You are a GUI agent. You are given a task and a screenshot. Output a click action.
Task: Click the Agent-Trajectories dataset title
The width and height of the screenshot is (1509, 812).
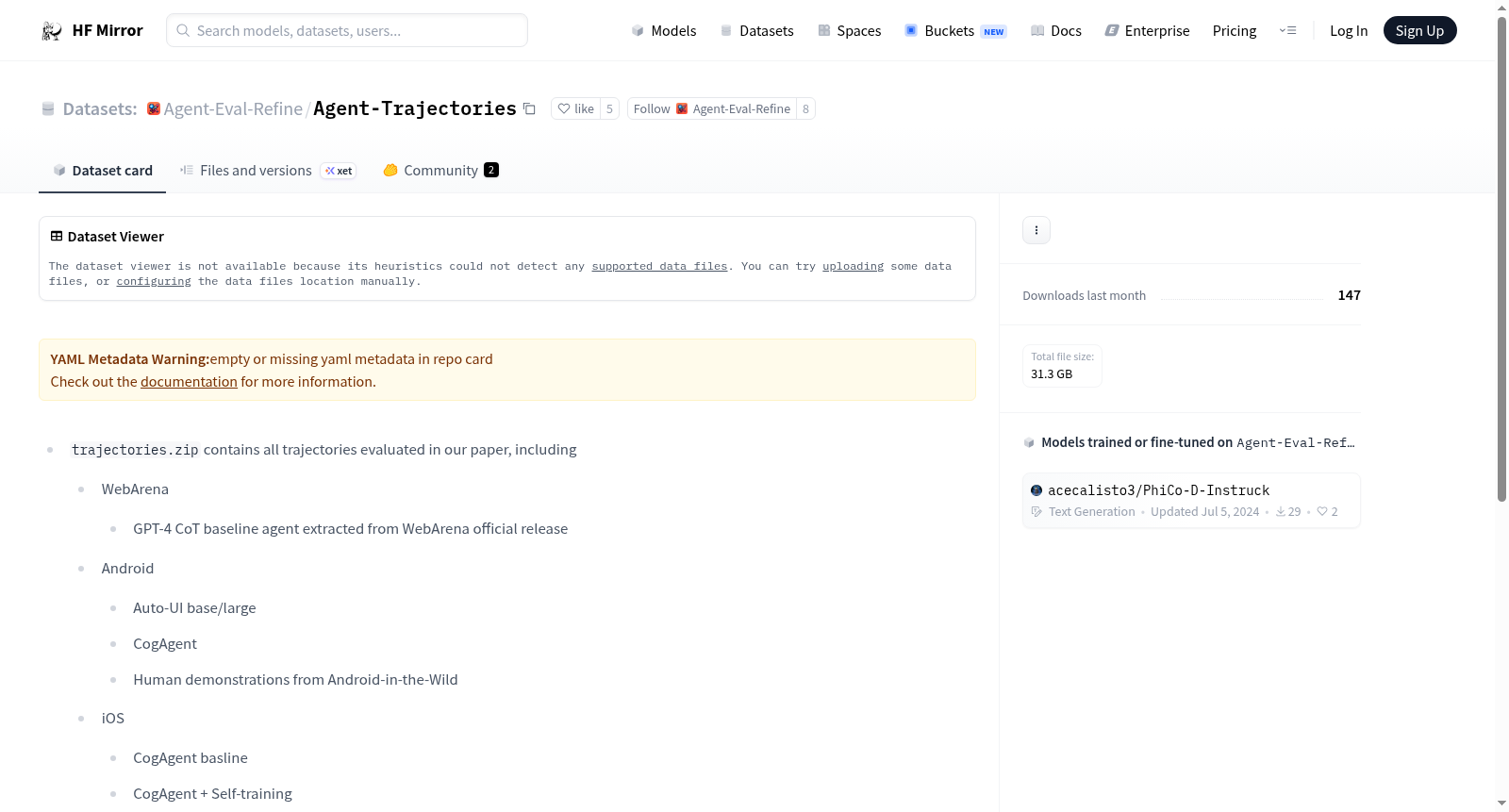[415, 109]
